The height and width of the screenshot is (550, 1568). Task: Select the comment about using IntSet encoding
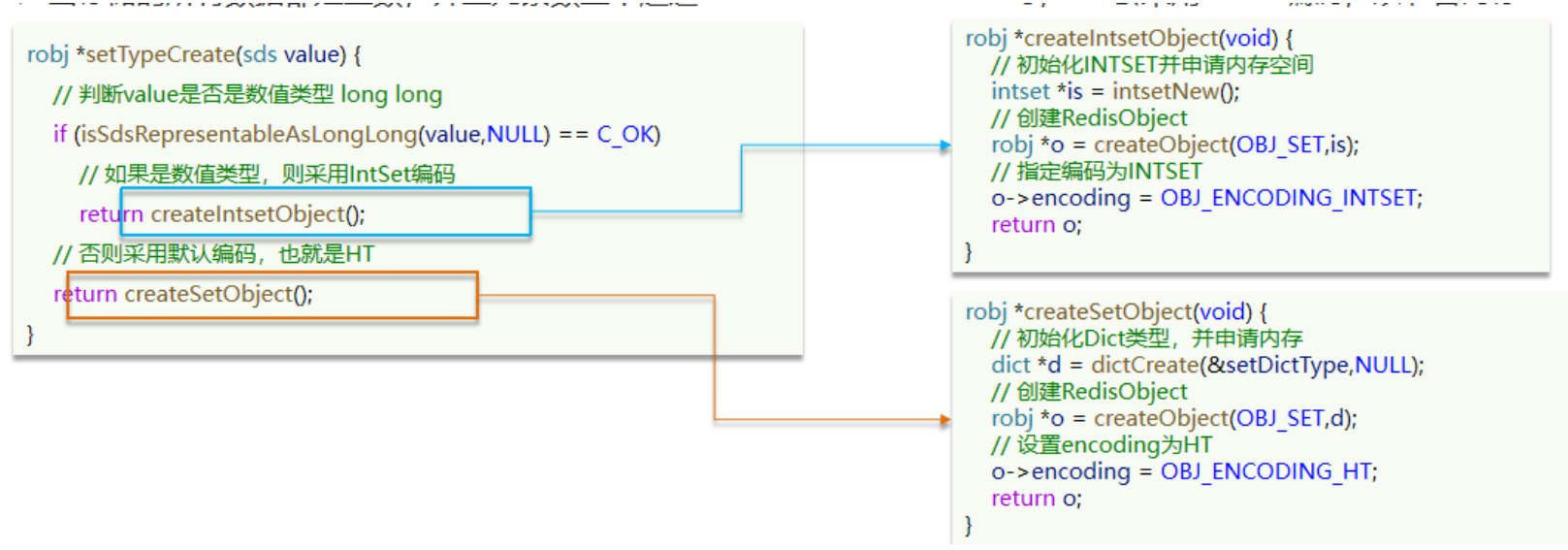[x=267, y=174]
